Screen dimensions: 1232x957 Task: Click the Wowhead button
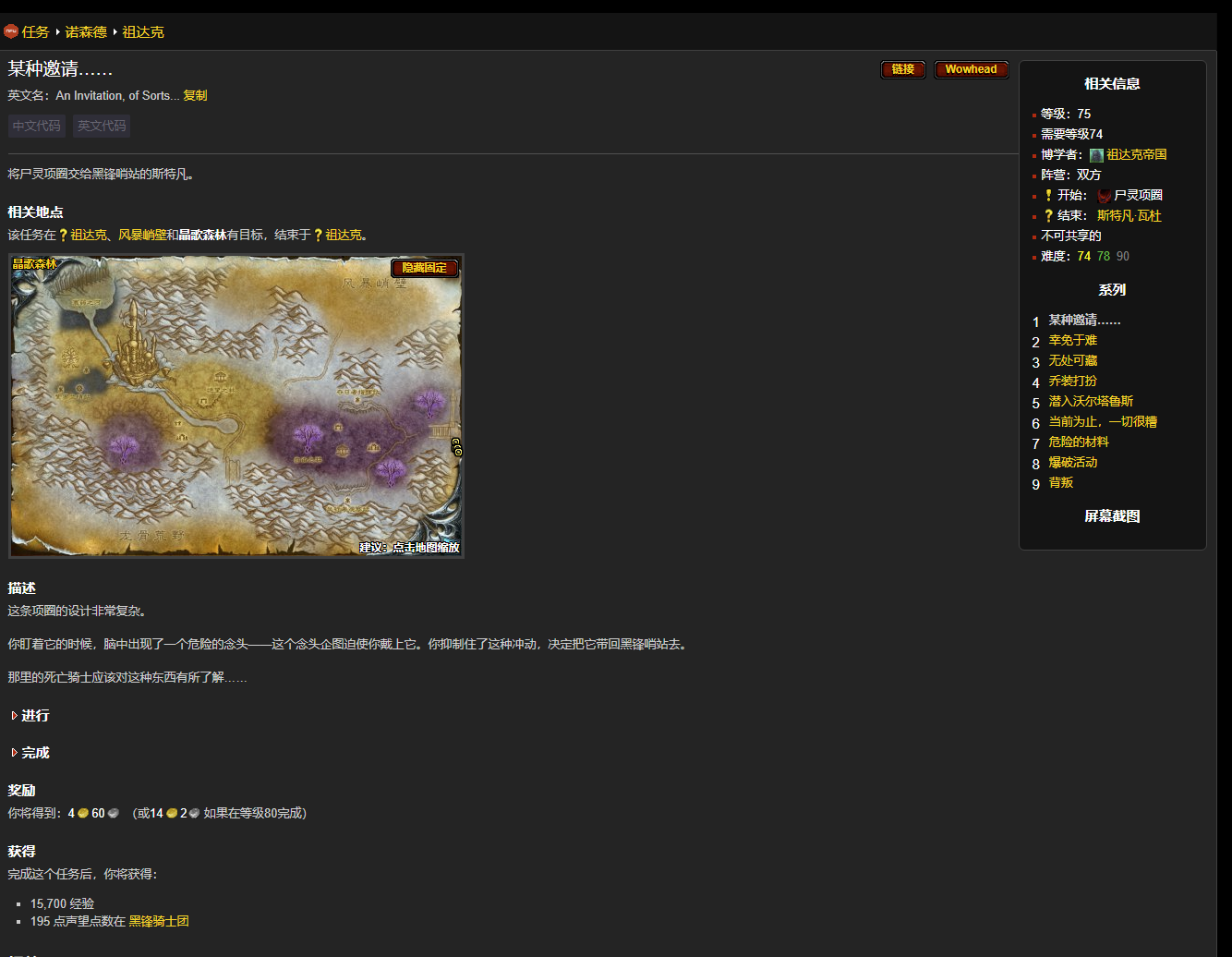(971, 69)
